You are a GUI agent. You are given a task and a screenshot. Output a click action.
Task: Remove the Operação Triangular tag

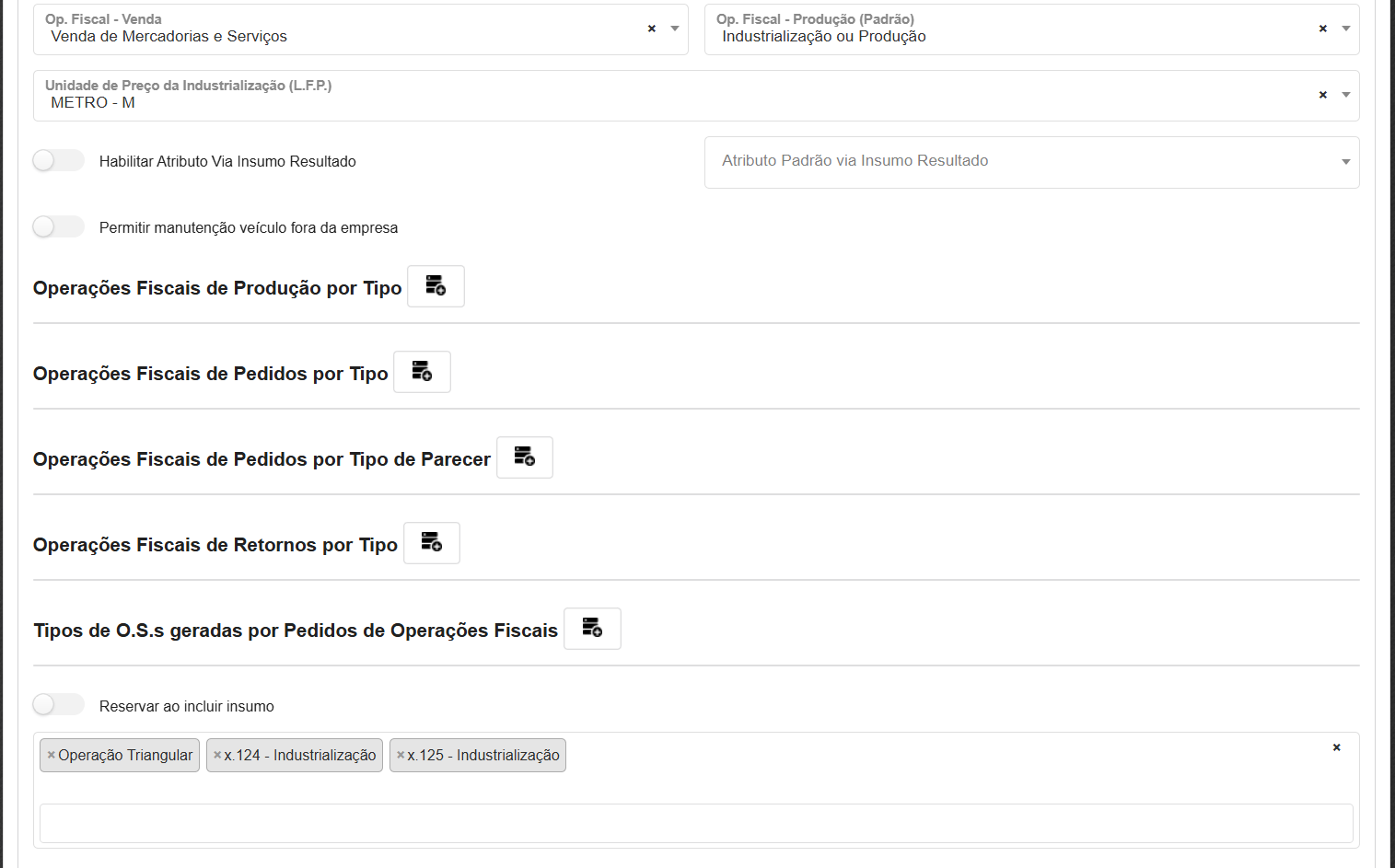[x=52, y=755]
